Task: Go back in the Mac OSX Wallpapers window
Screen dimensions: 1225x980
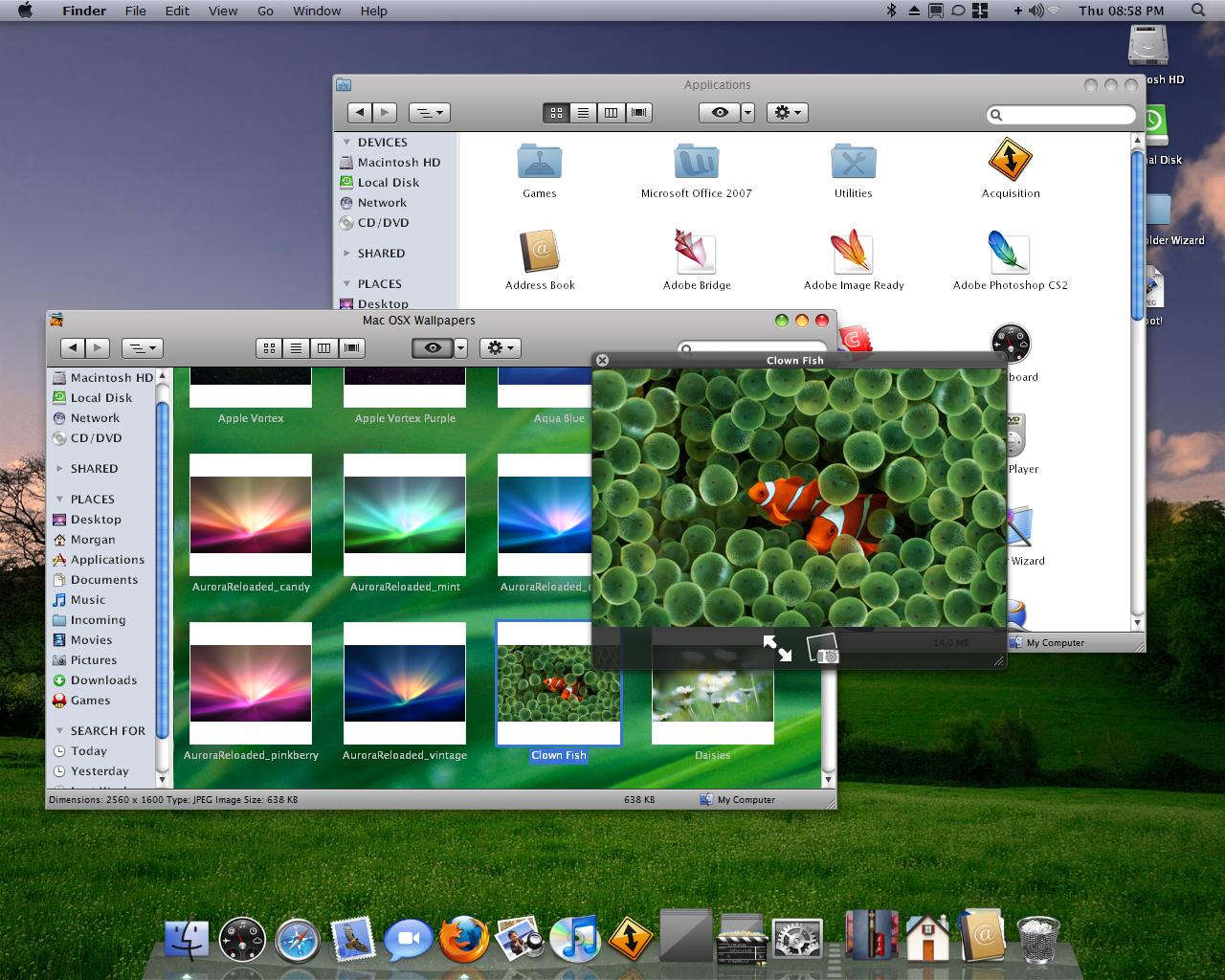Action: [73, 348]
